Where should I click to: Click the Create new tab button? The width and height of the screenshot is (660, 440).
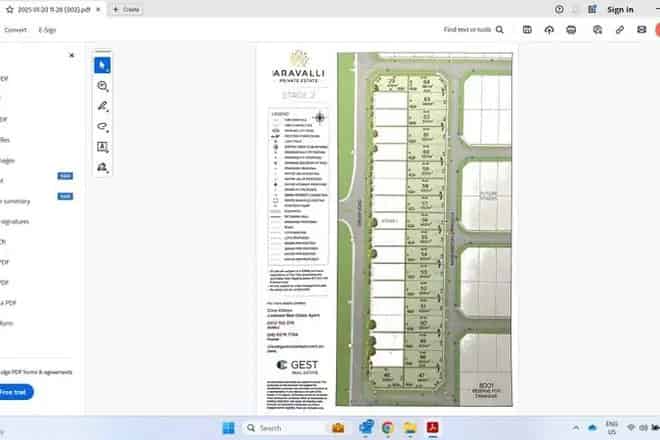tap(126, 9)
